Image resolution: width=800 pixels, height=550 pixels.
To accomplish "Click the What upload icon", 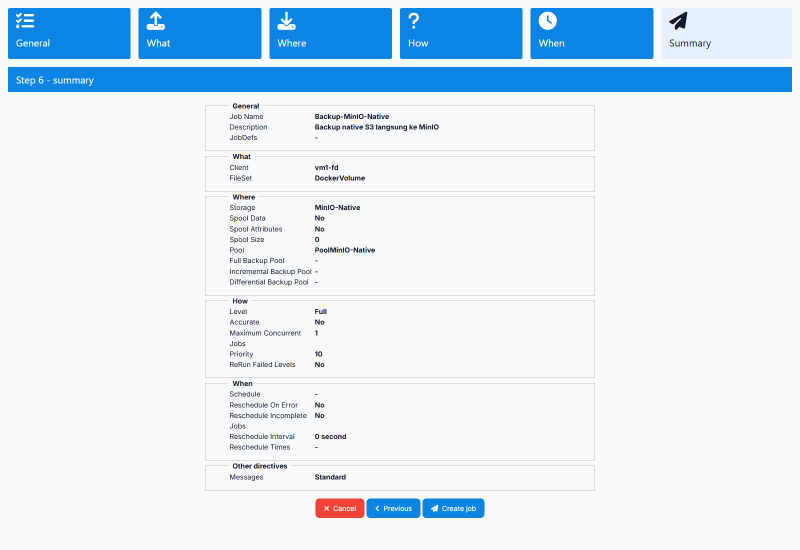I will point(156,21).
